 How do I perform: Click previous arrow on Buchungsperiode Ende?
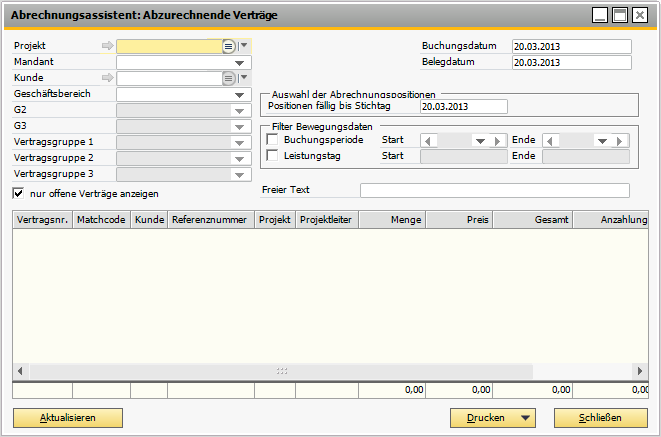549,141
